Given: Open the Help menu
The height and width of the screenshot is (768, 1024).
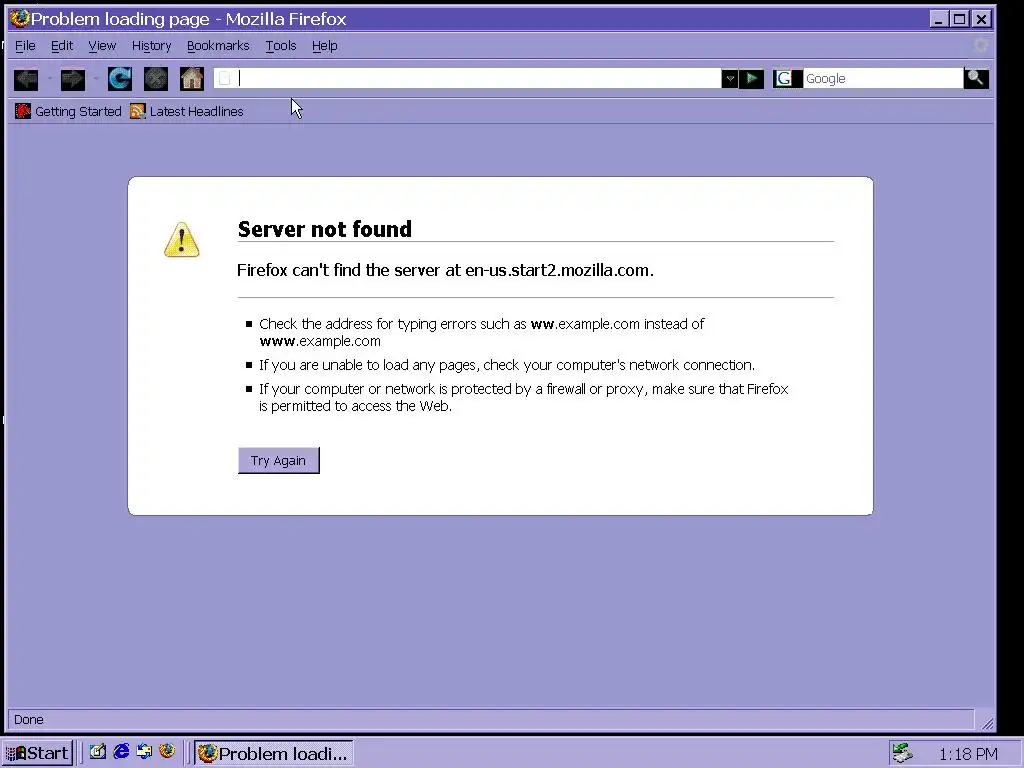Looking at the screenshot, I should 325,46.
